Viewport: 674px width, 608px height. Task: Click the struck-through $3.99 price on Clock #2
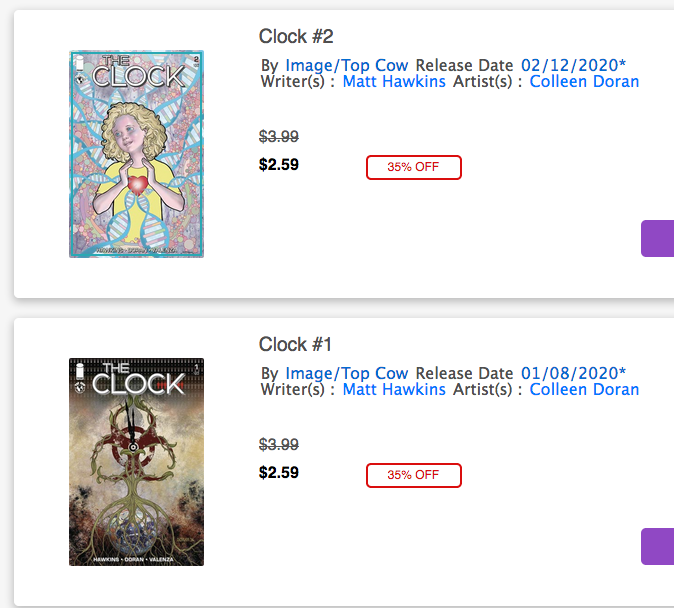[x=279, y=137]
